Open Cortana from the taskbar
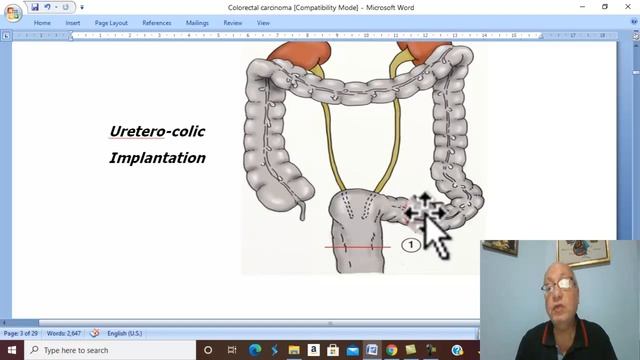Image resolution: width=640 pixels, height=360 pixels. point(208,350)
